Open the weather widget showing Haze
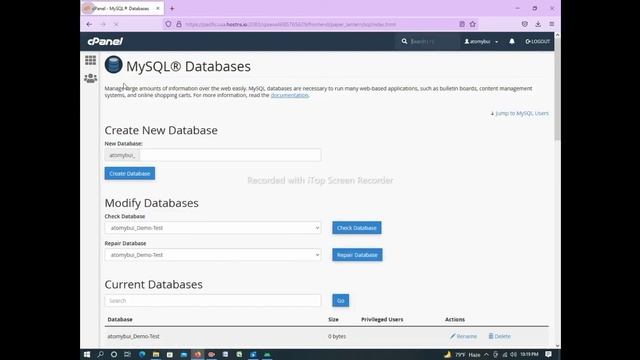 462,354
